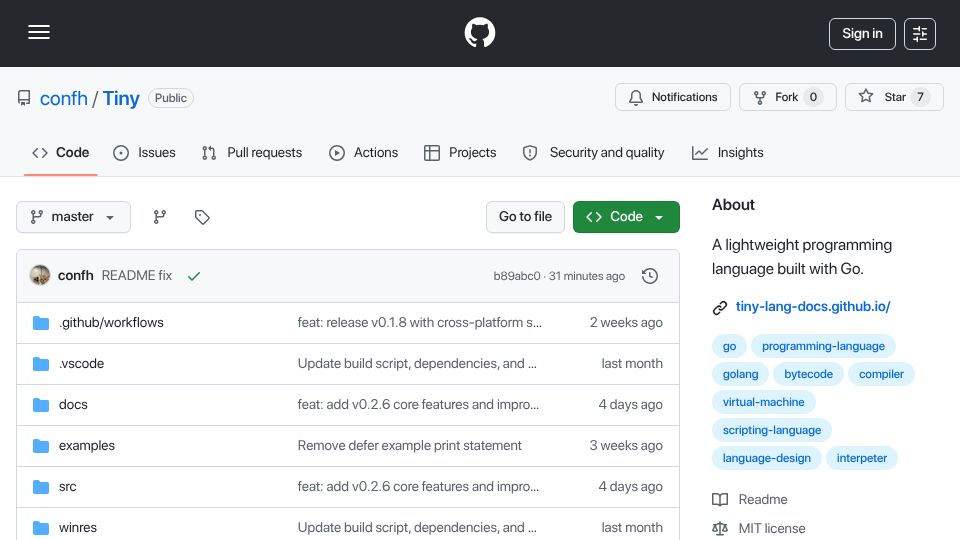
Task: Select the compiler topic tag
Action: coord(881,374)
